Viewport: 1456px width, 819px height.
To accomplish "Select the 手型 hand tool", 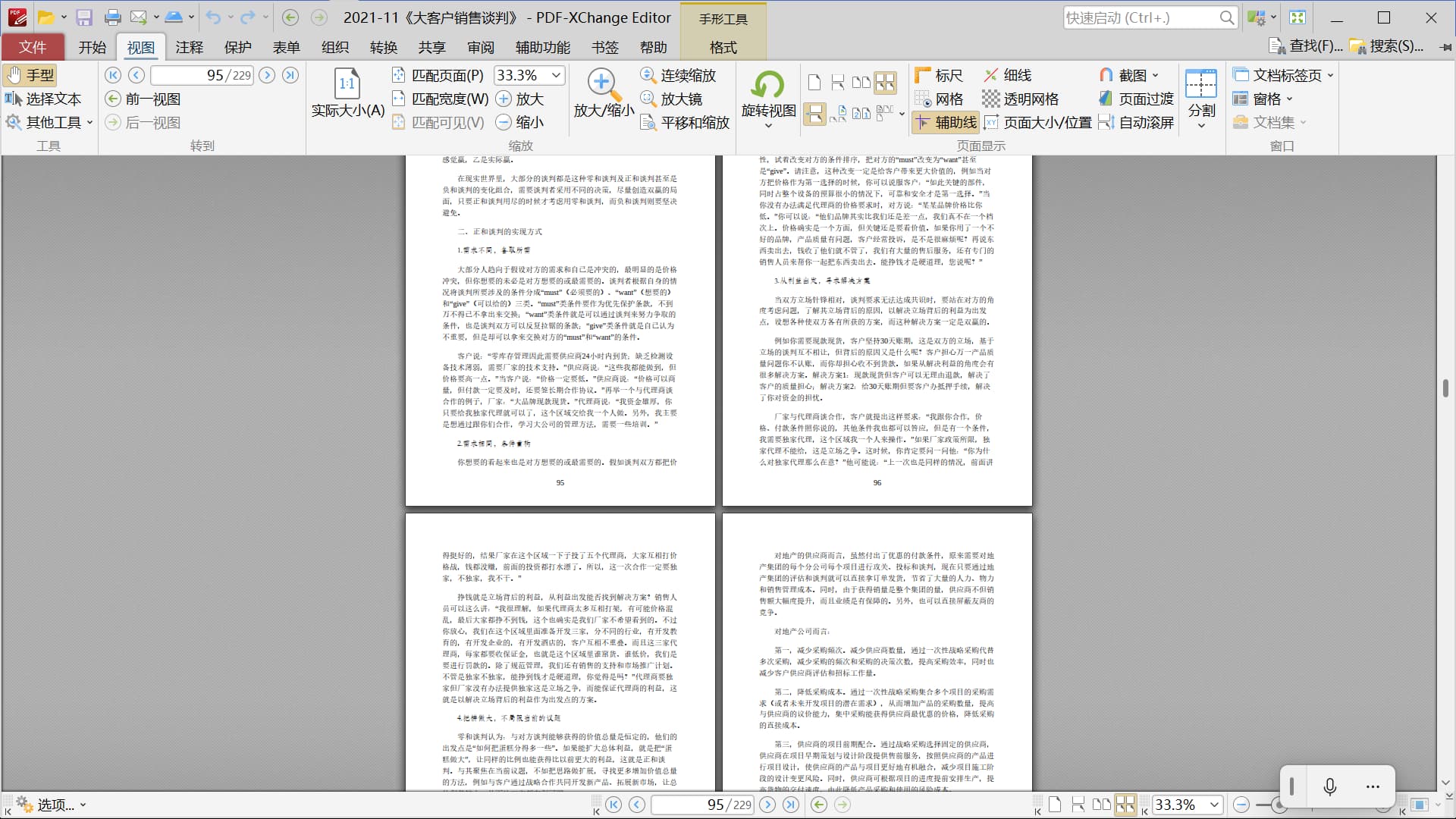I will click(x=30, y=75).
